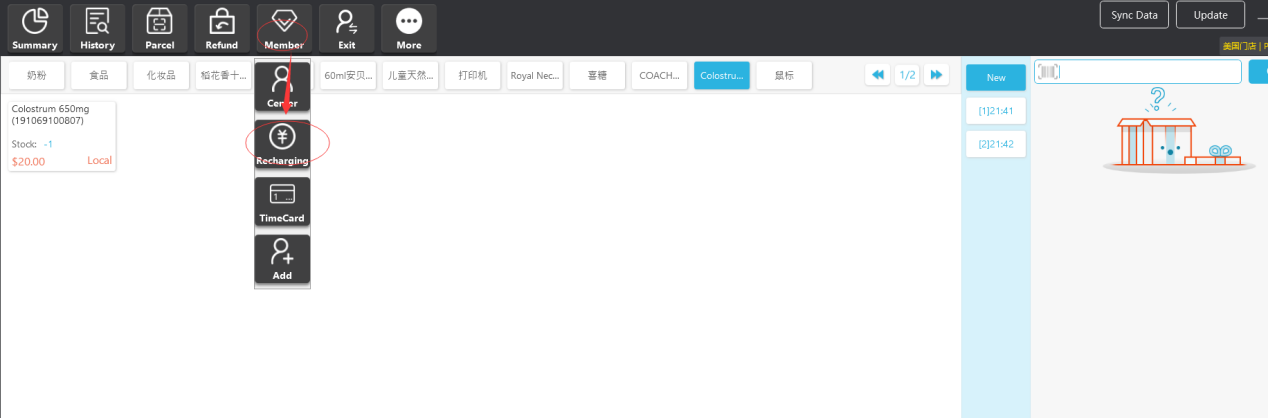This screenshot has height=418, width=1268.
Task: Select the 打印机 category tab
Action: 472,76
